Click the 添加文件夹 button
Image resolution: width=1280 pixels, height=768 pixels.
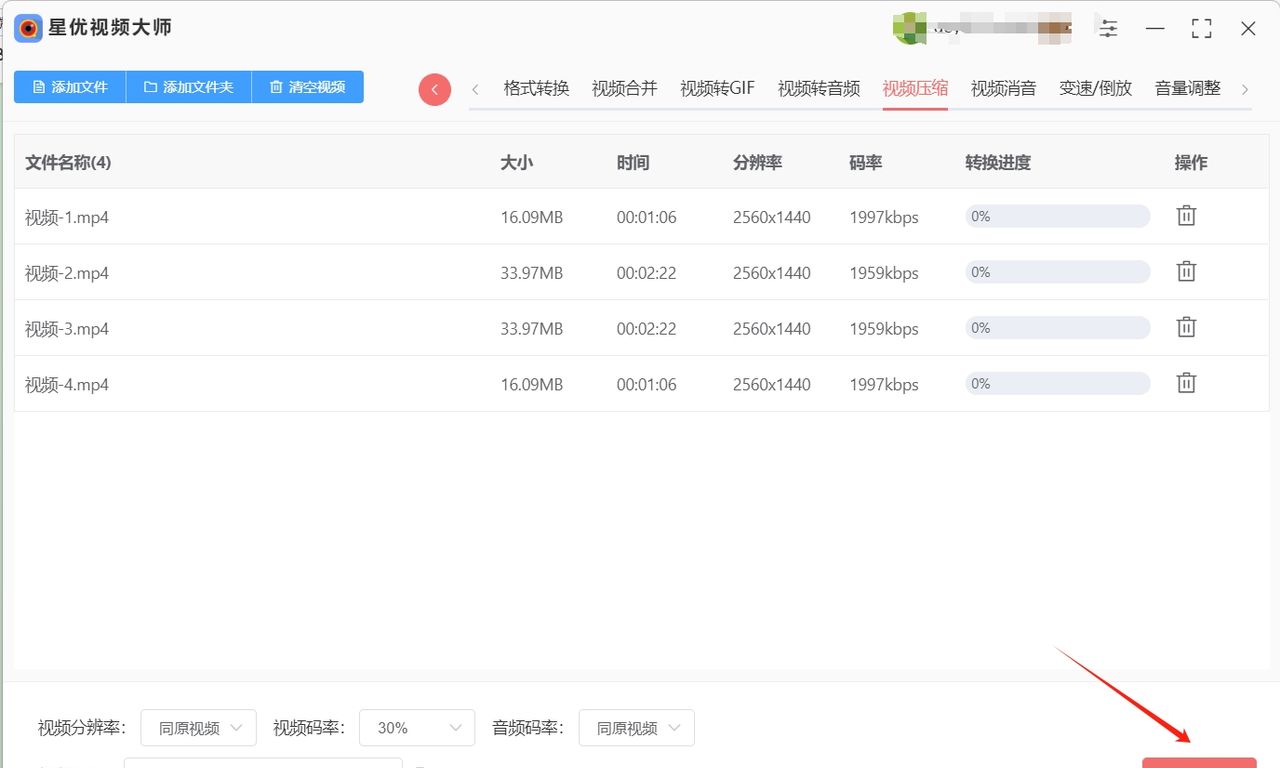(x=188, y=87)
